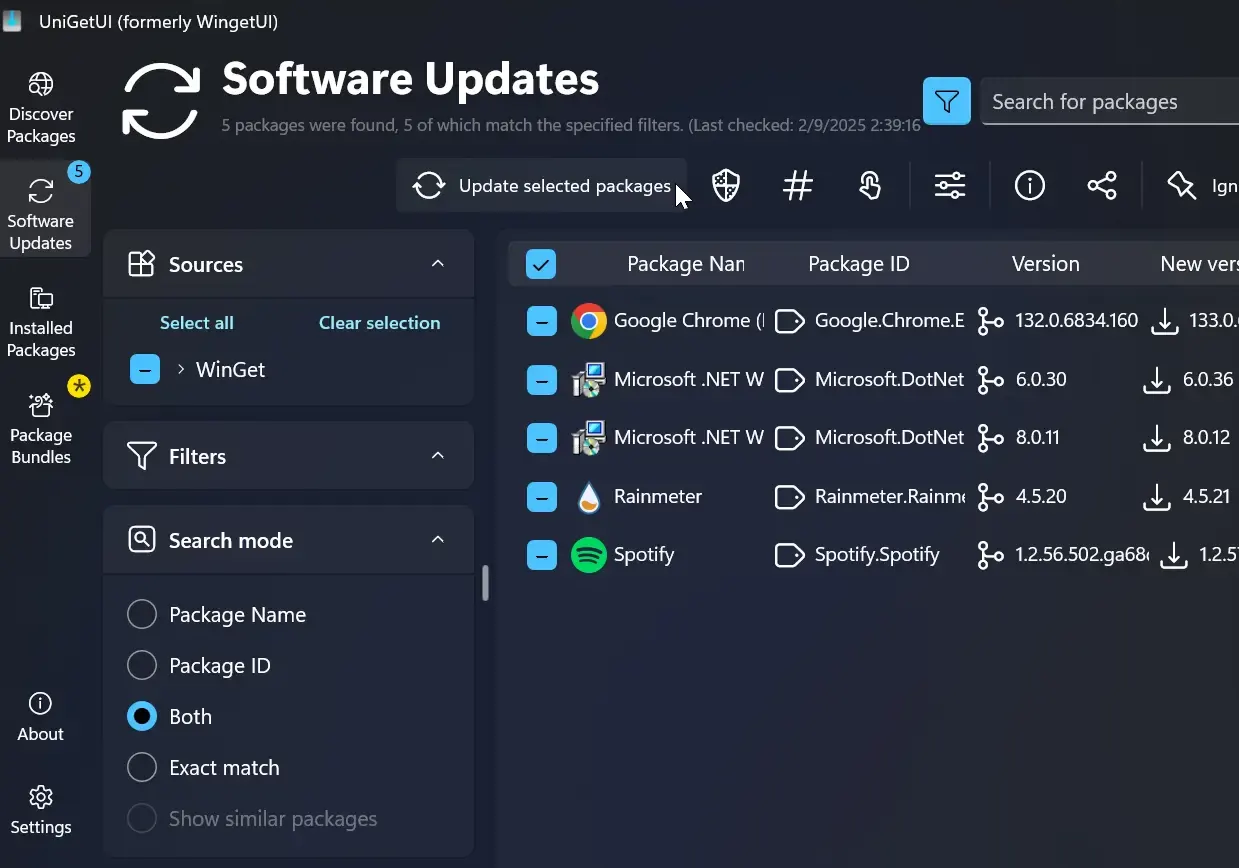Click .NET icon in 8.0.11 row

click(588, 438)
